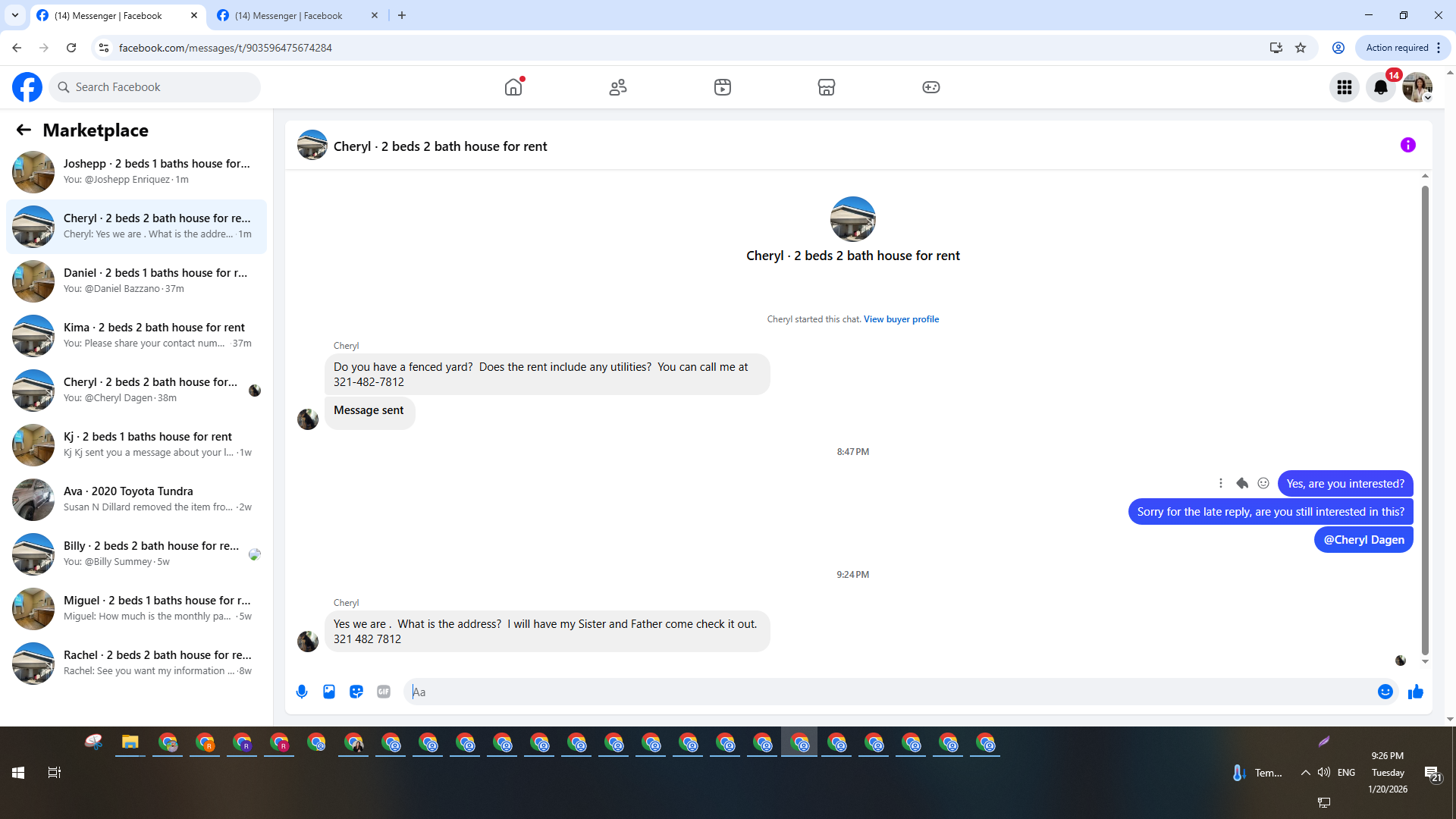1456x819 pixels.
Task: Open the Marketplace storefront icon
Action: coord(827,87)
